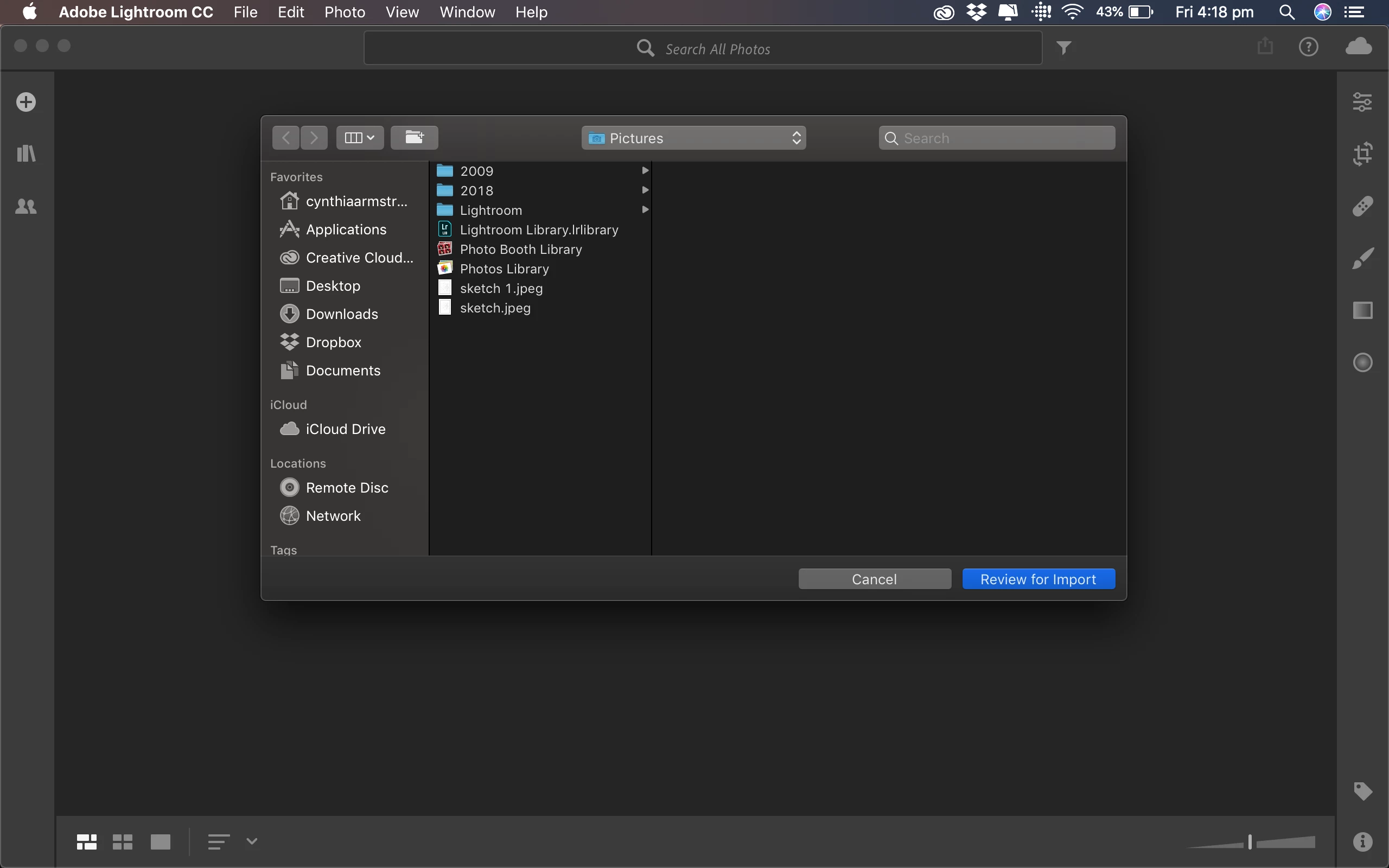Viewport: 1389px width, 868px height.
Task: Click Dropbox icon in menu bar
Action: point(976,12)
